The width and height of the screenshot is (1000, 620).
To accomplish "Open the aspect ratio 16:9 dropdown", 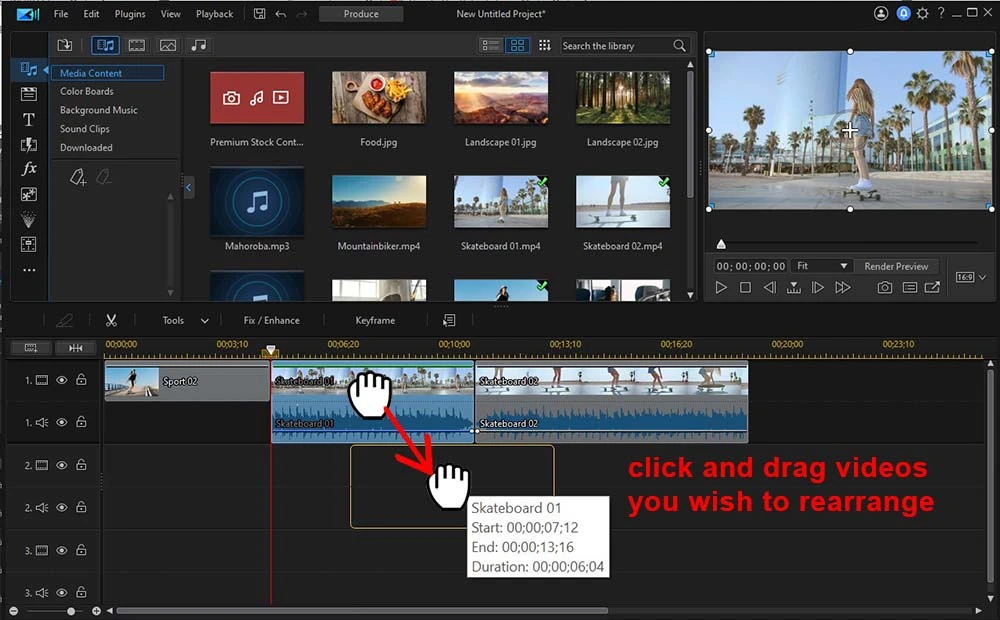I will click(x=968, y=276).
